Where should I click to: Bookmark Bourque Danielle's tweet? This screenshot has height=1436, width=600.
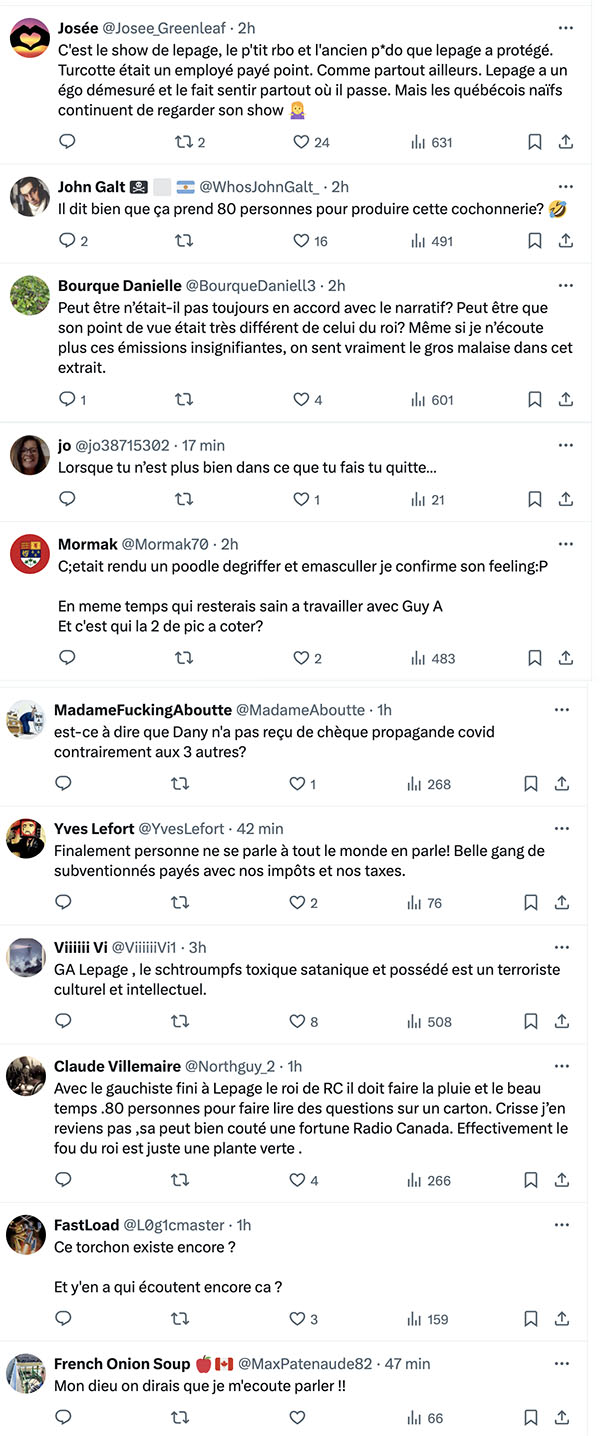click(535, 399)
